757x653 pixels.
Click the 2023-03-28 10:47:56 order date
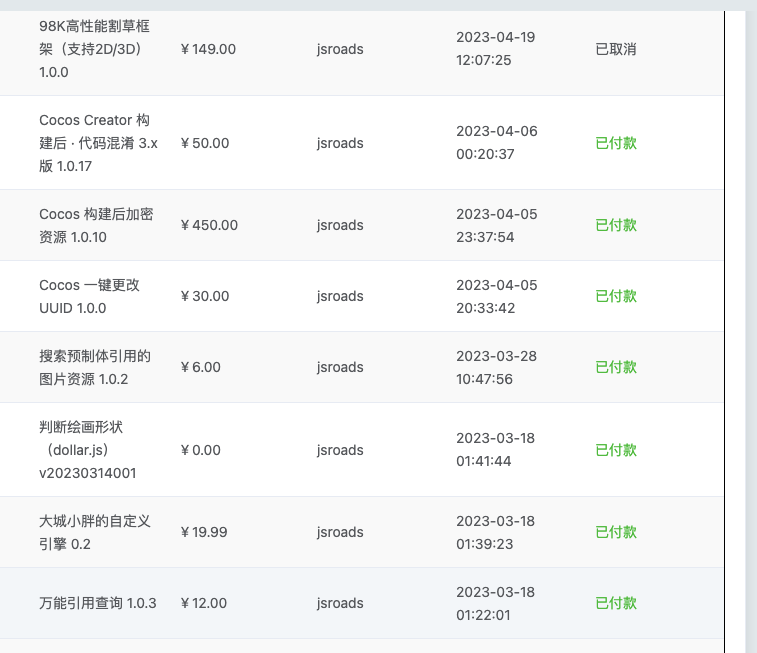tap(495, 367)
